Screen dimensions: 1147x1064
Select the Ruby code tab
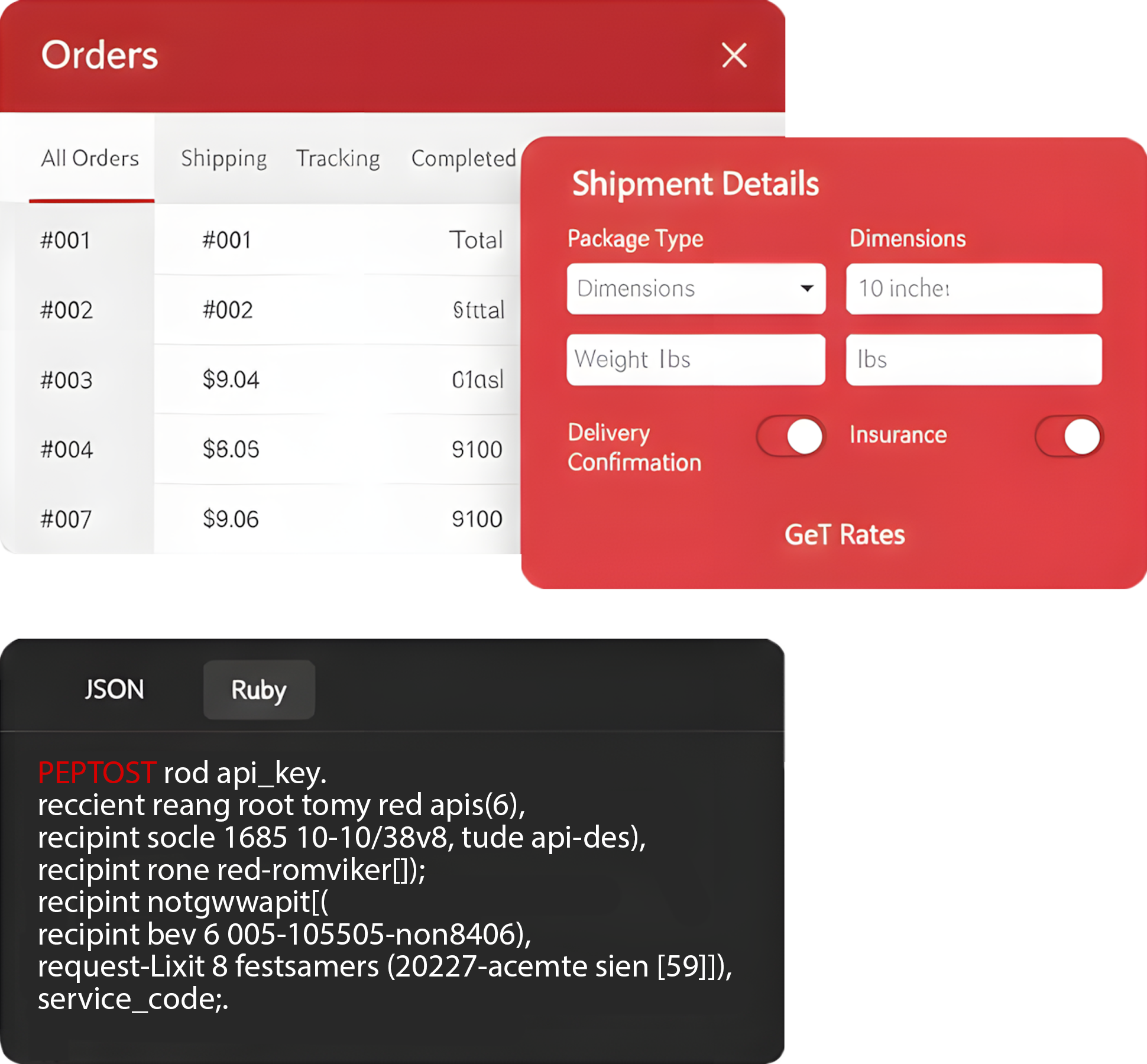point(259,690)
